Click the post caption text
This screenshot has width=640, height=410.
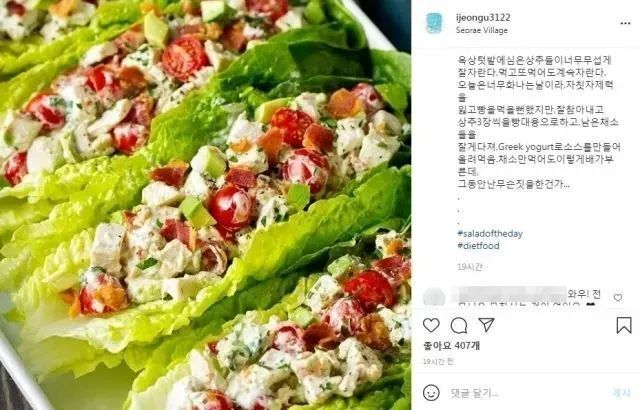(538, 122)
